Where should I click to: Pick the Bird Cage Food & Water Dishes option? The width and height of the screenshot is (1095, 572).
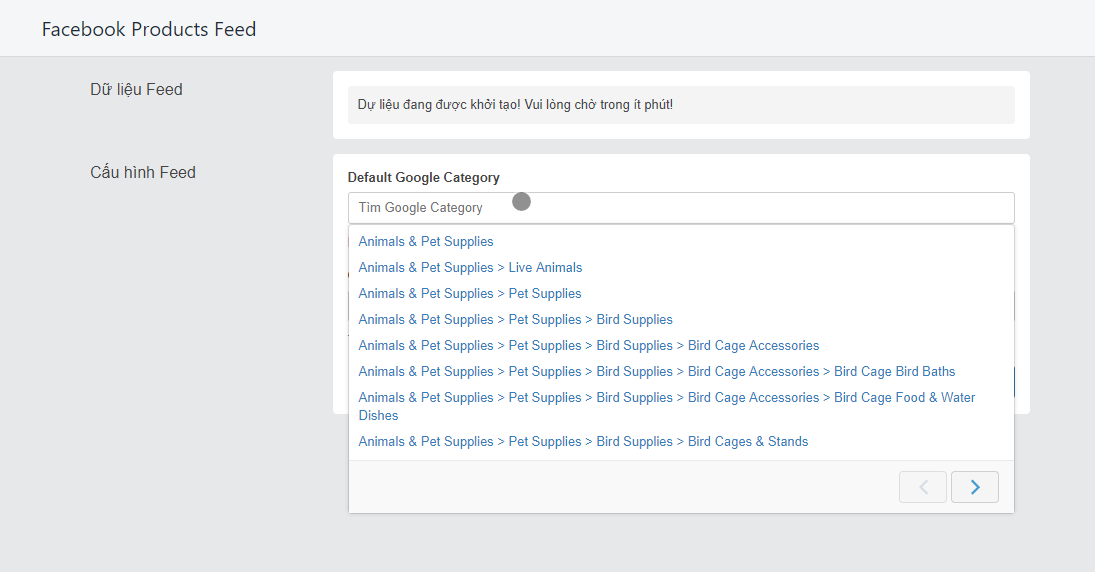[x=667, y=406]
